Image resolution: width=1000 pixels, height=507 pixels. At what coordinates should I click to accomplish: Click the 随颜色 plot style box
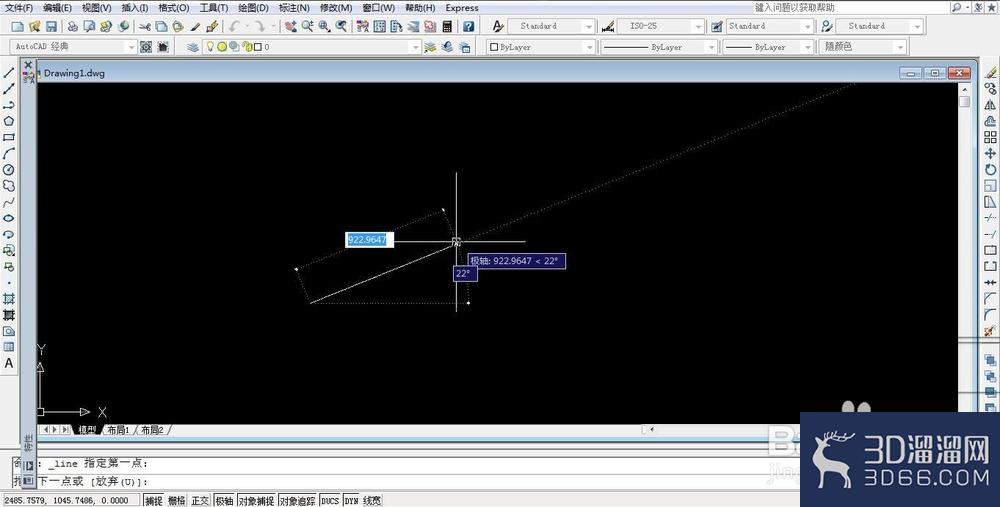(863, 47)
